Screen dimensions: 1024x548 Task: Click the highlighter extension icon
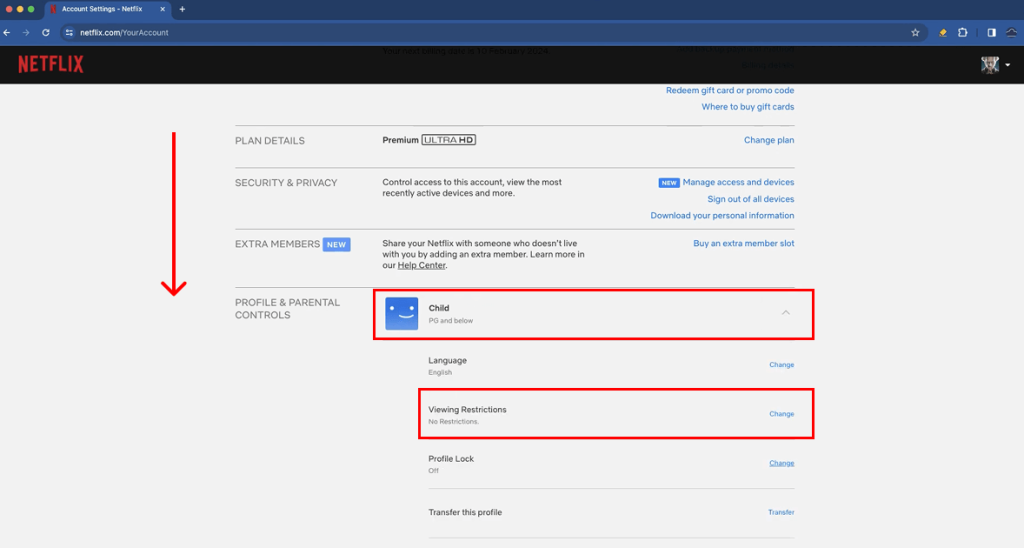click(x=943, y=33)
